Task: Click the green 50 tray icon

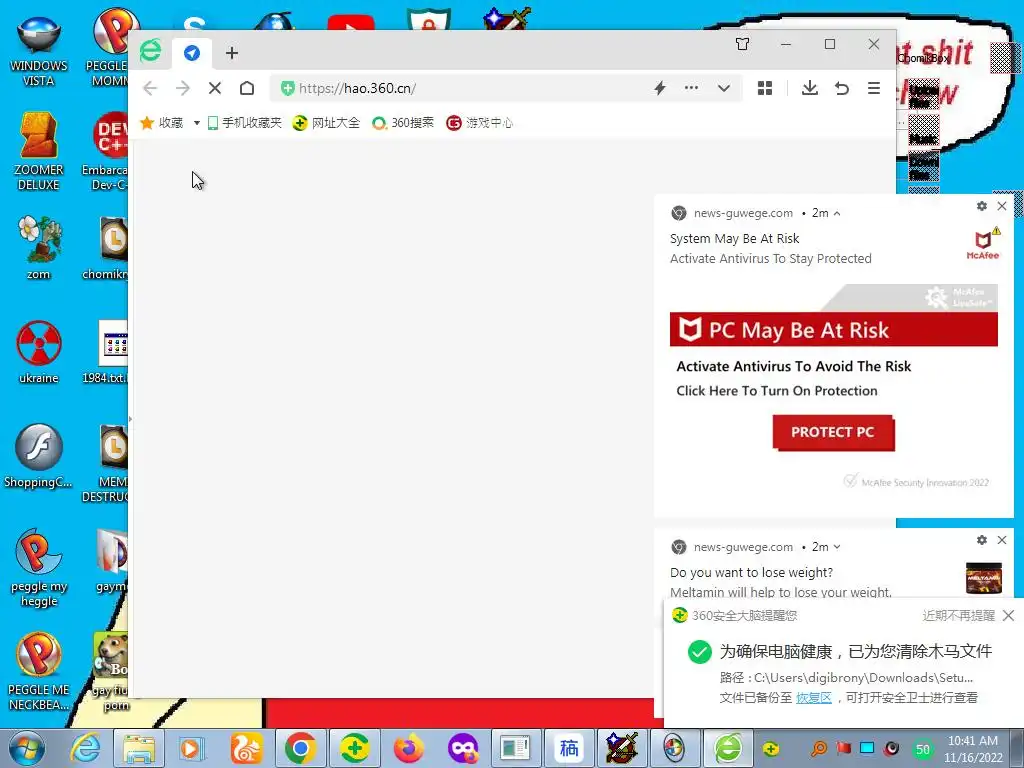Action: (923, 750)
